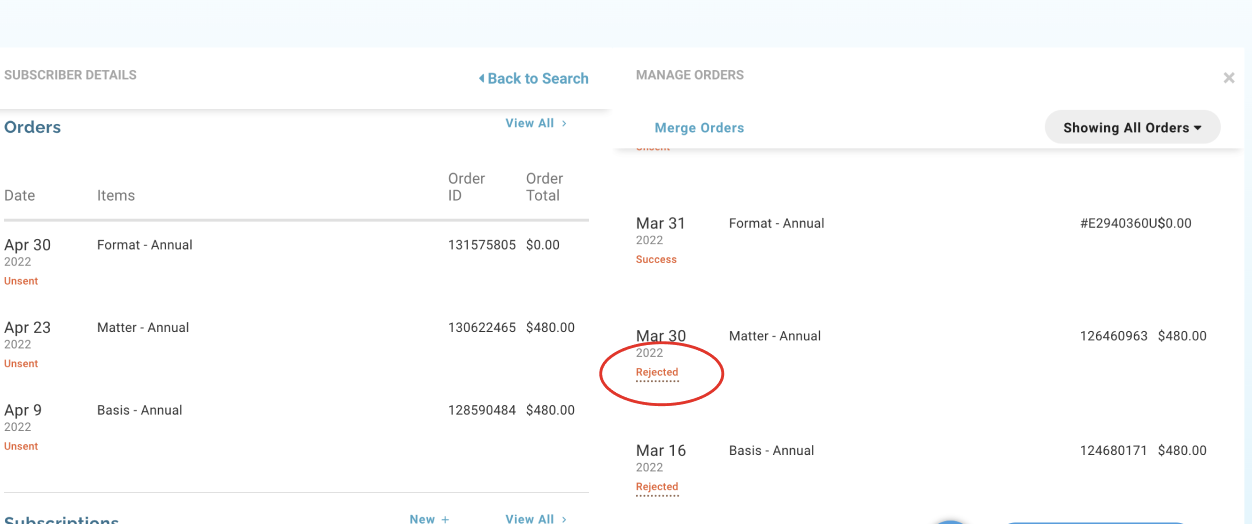The height and width of the screenshot is (524, 1252).
Task: Open the Showing All Orders dropdown
Action: pyautogui.click(x=1132, y=128)
